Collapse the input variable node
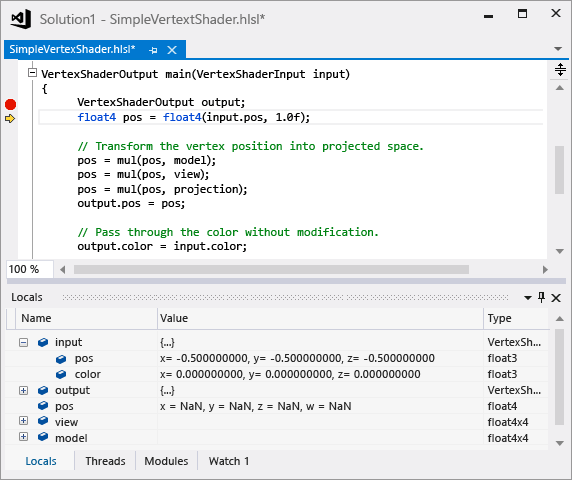The height and width of the screenshot is (480, 572). click(x=23, y=342)
